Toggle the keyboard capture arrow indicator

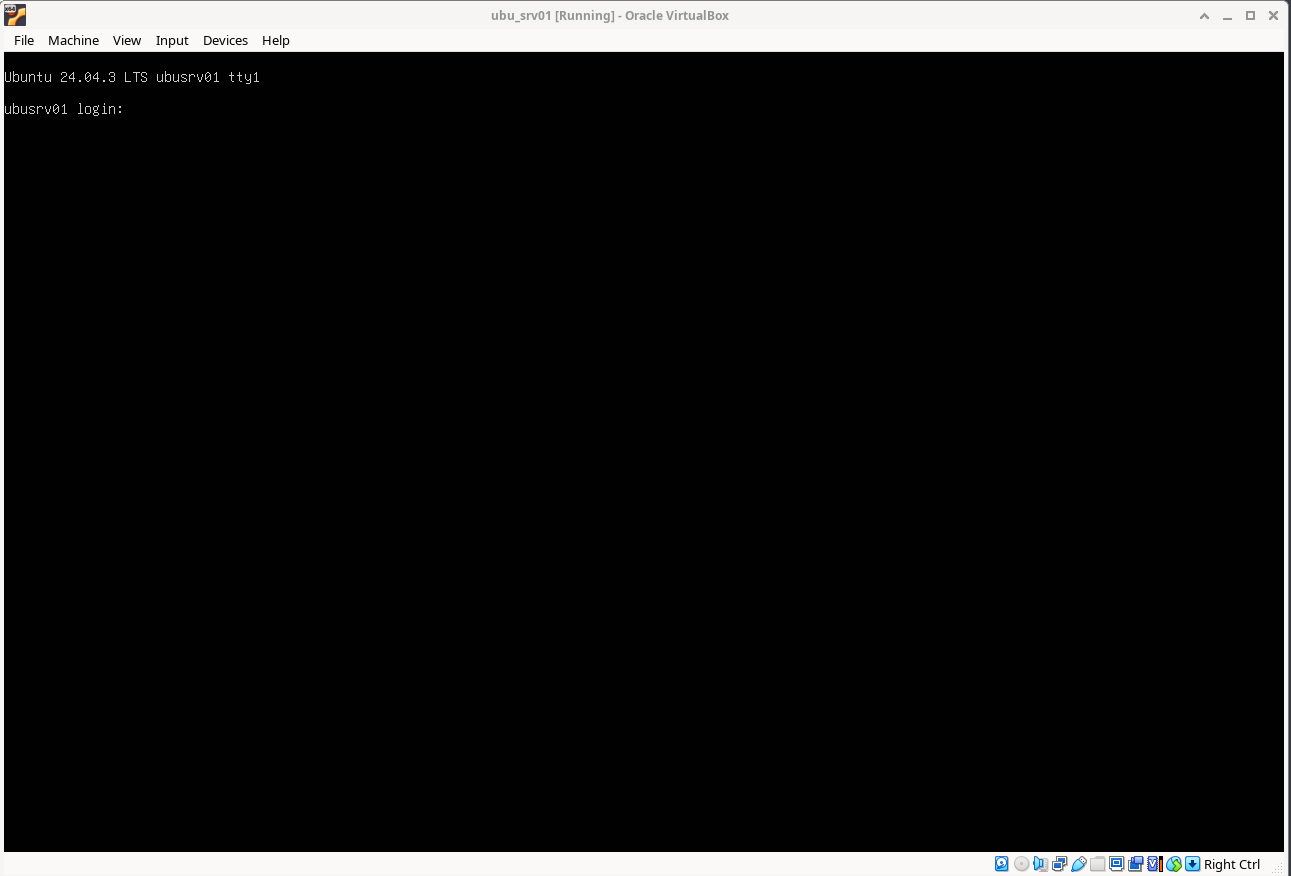(1192, 864)
